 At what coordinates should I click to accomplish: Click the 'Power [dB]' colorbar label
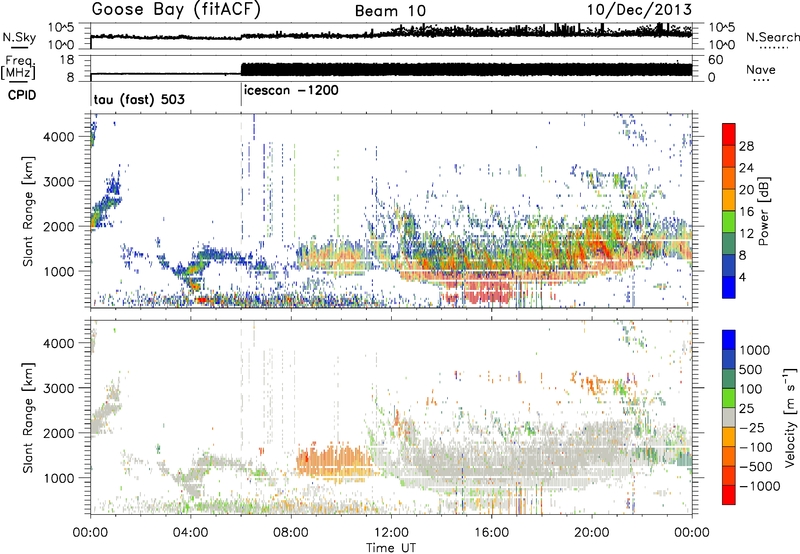[763, 211]
